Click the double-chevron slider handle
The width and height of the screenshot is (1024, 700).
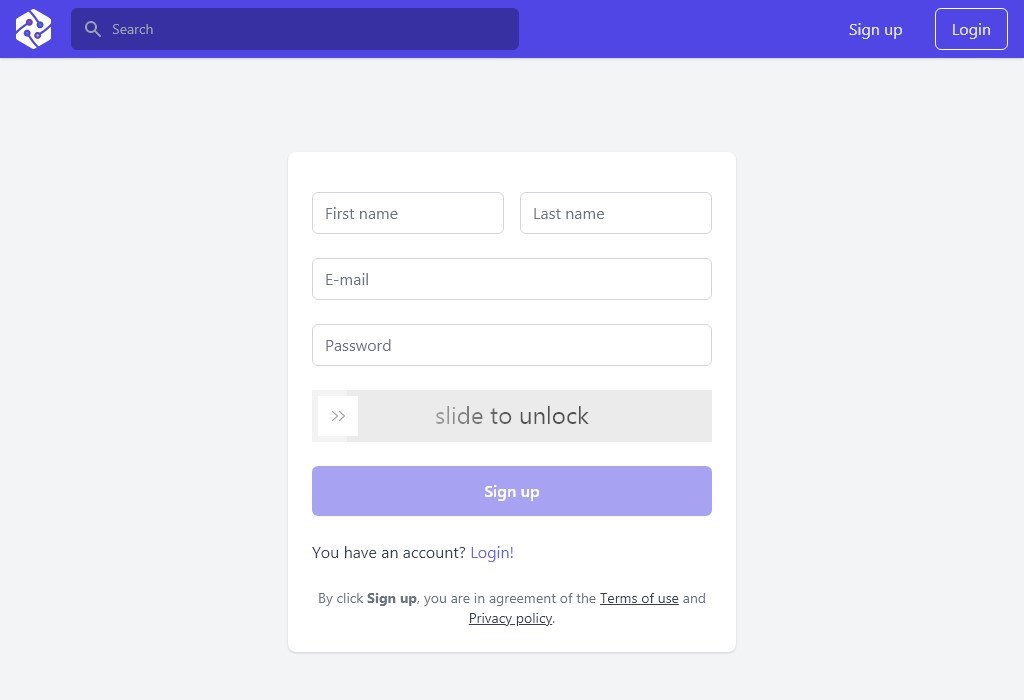pos(338,416)
